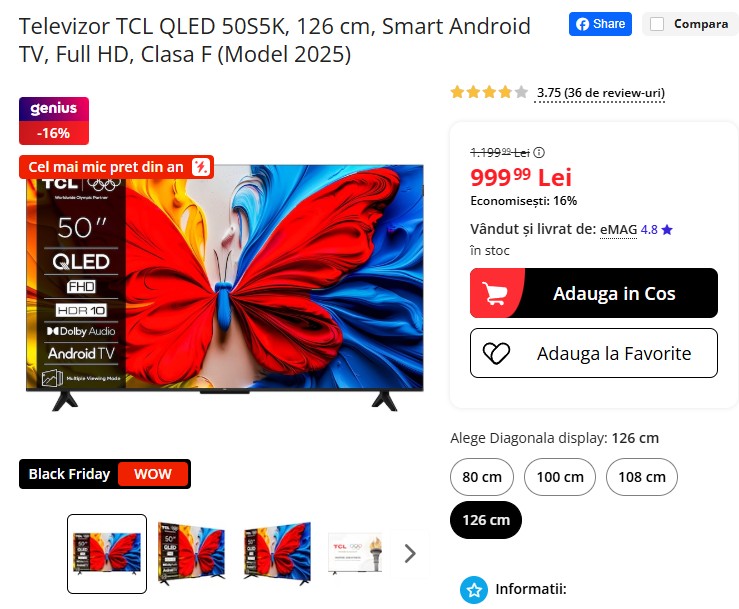Select the 80 cm display size
The height and width of the screenshot is (609, 739).
482,477
